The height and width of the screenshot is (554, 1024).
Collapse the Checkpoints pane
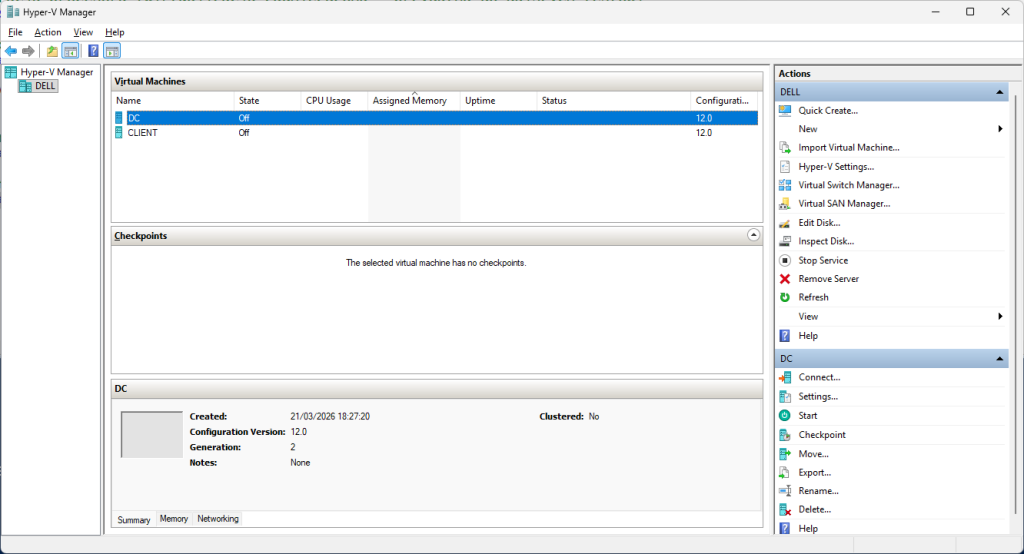pos(753,235)
